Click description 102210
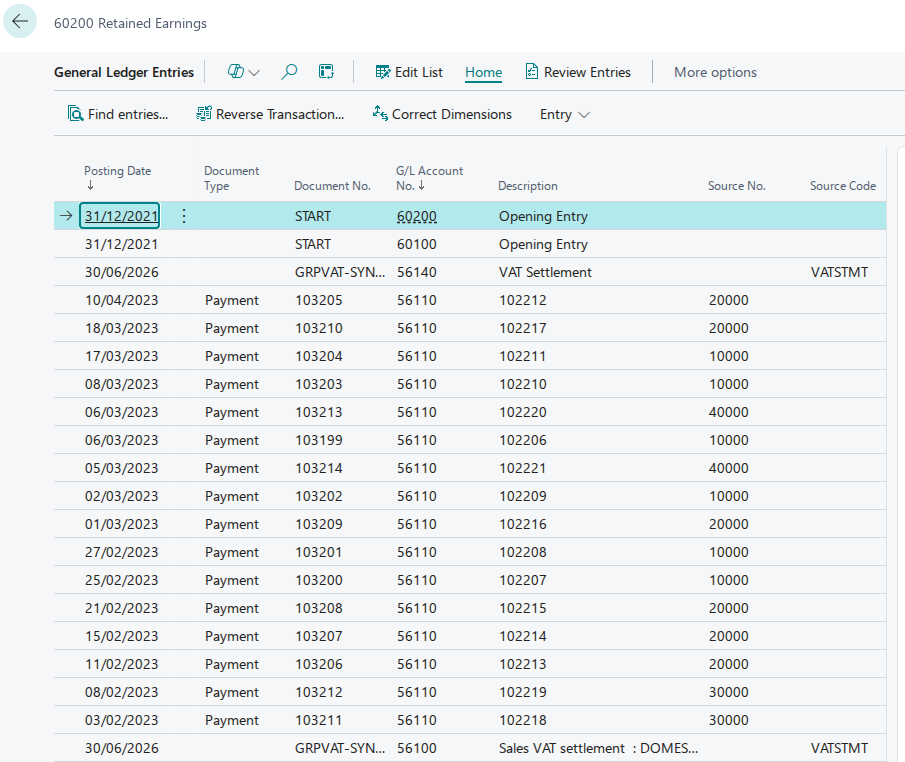This screenshot has width=905, height=762. tap(522, 384)
